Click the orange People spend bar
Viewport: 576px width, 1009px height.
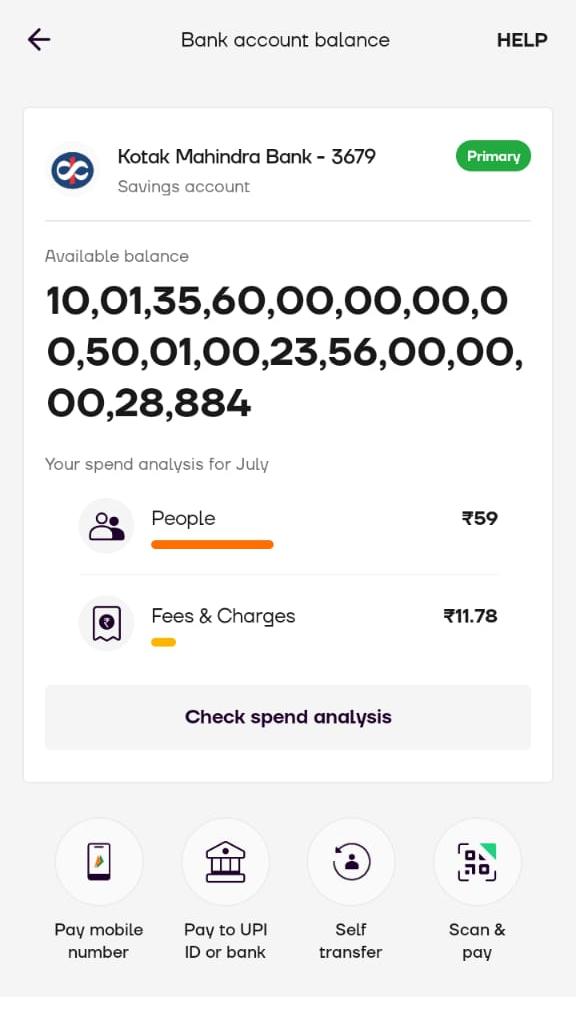[212, 544]
